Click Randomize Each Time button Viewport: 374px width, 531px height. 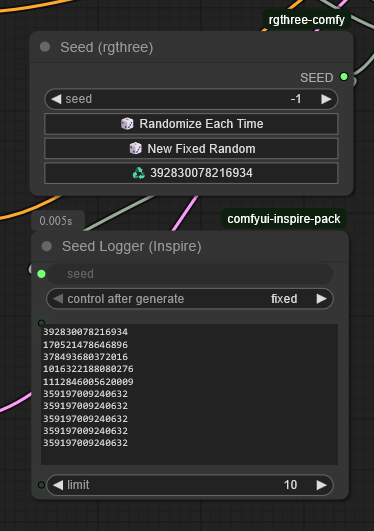tap(191, 124)
